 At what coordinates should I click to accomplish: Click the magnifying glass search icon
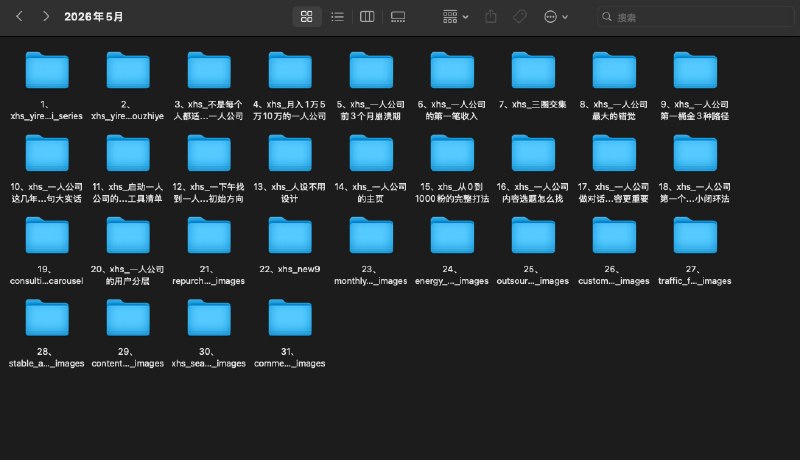[x=608, y=17]
